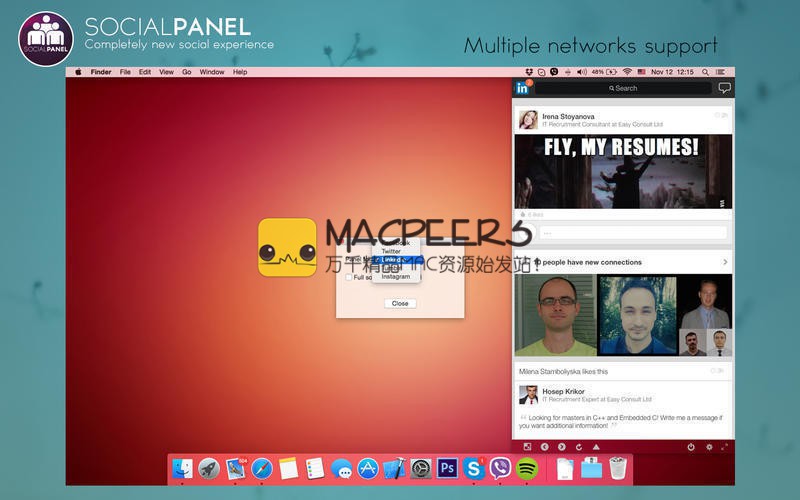Open yellow Notes app in Dock
This screenshot has height=500, width=800.
[x=288, y=468]
